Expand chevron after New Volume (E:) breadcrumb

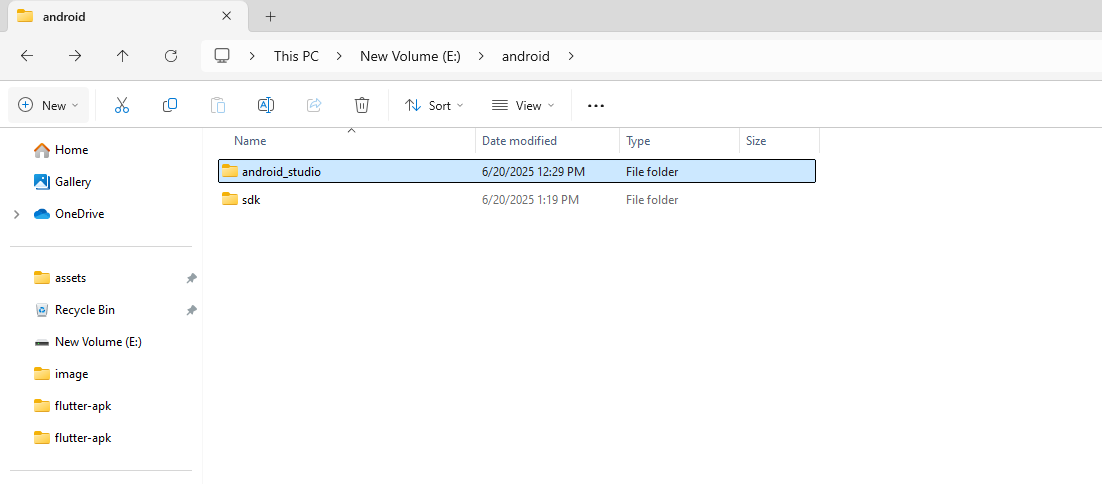[481, 56]
